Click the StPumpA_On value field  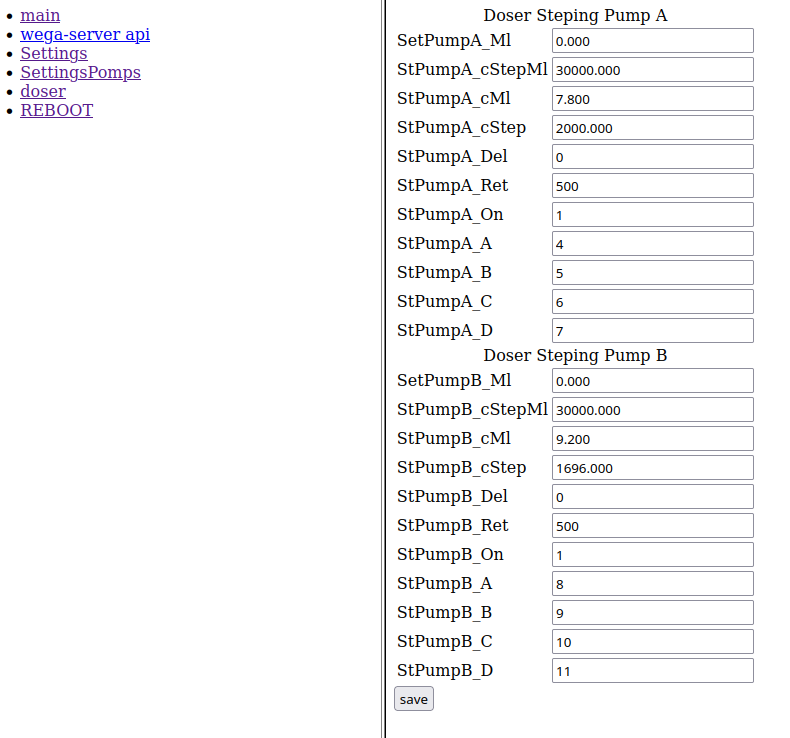(652, 215)
